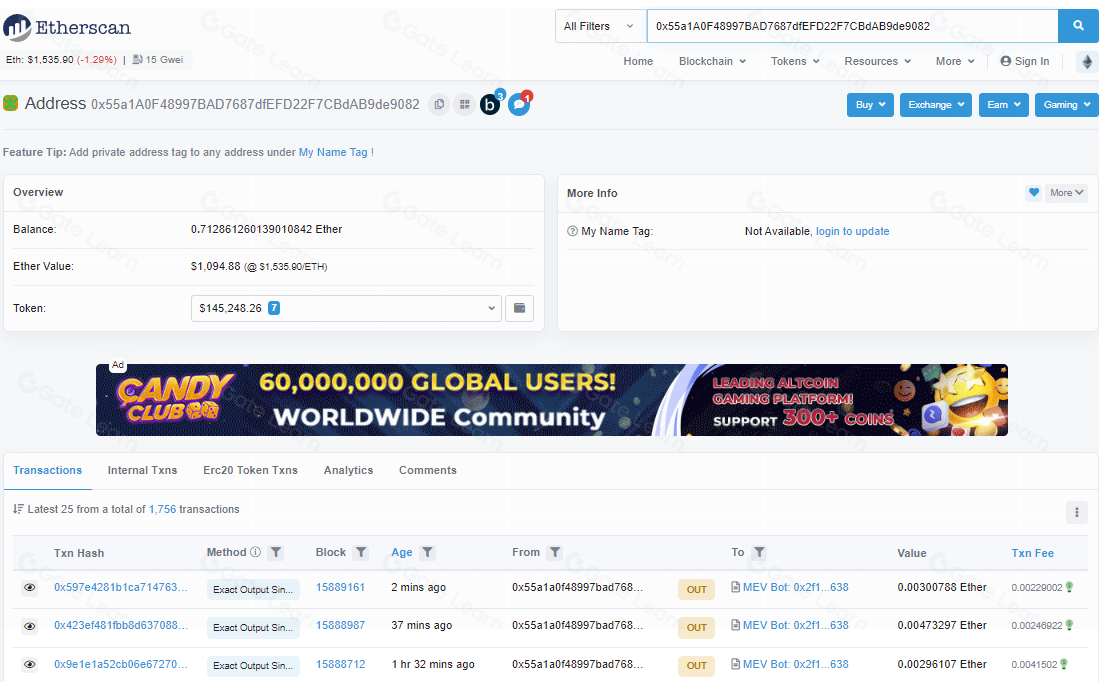Image resolution: width=1099 pixels, height=682 pixels.
Task: Click the three-dot options button above table
Action: pos(1076,512)
